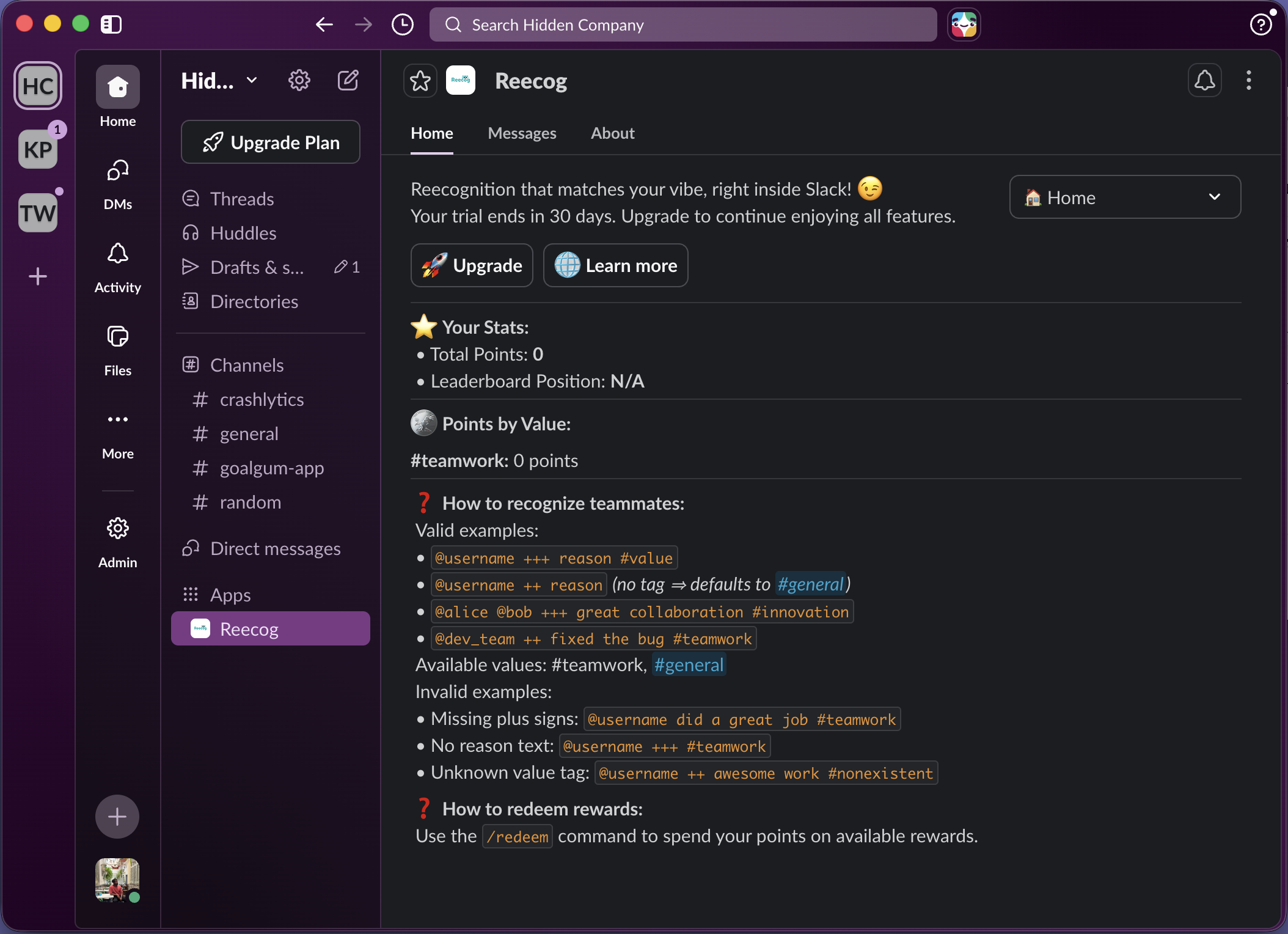Open the colorful app icon beside search
Screen dimensions: 1288x934
(964, 24)
